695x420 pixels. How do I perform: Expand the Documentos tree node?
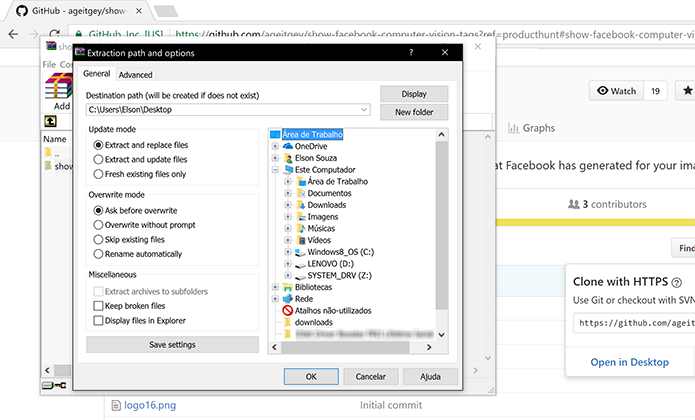pyautogui.click(x=288, y=193)
